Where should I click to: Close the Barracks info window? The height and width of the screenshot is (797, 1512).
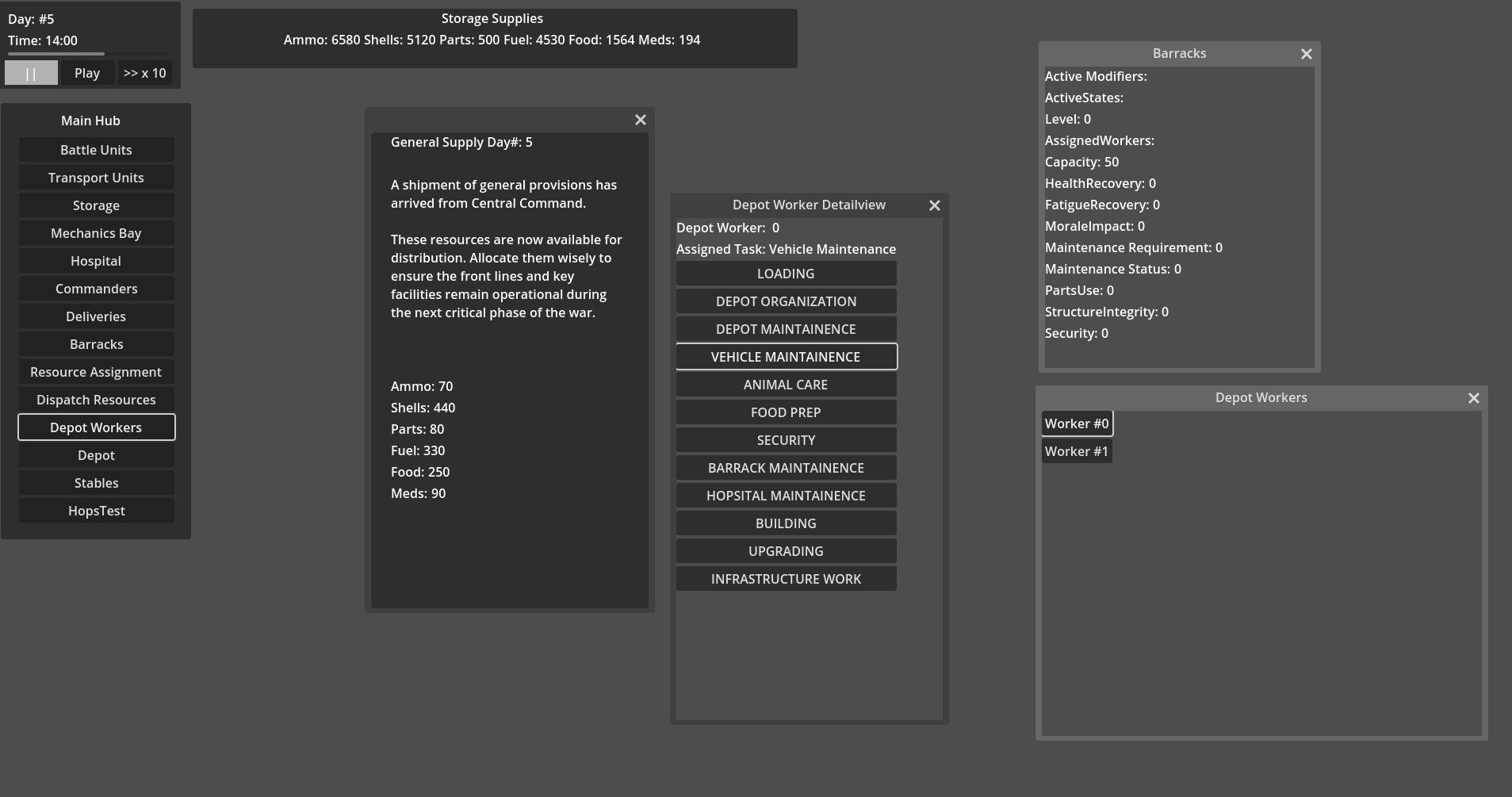(x=1307, y=54)
